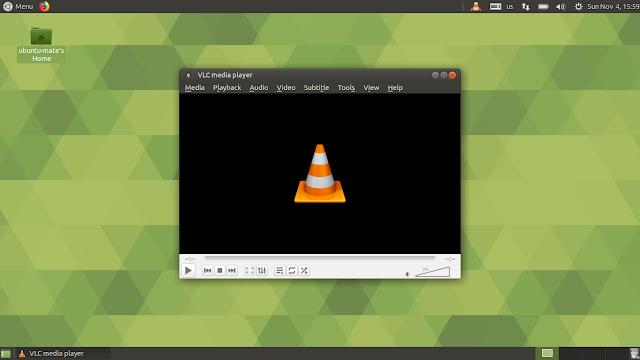Open the Subtitle menu
The width and height of the screenshot is (640, 360).
(316, 88)
